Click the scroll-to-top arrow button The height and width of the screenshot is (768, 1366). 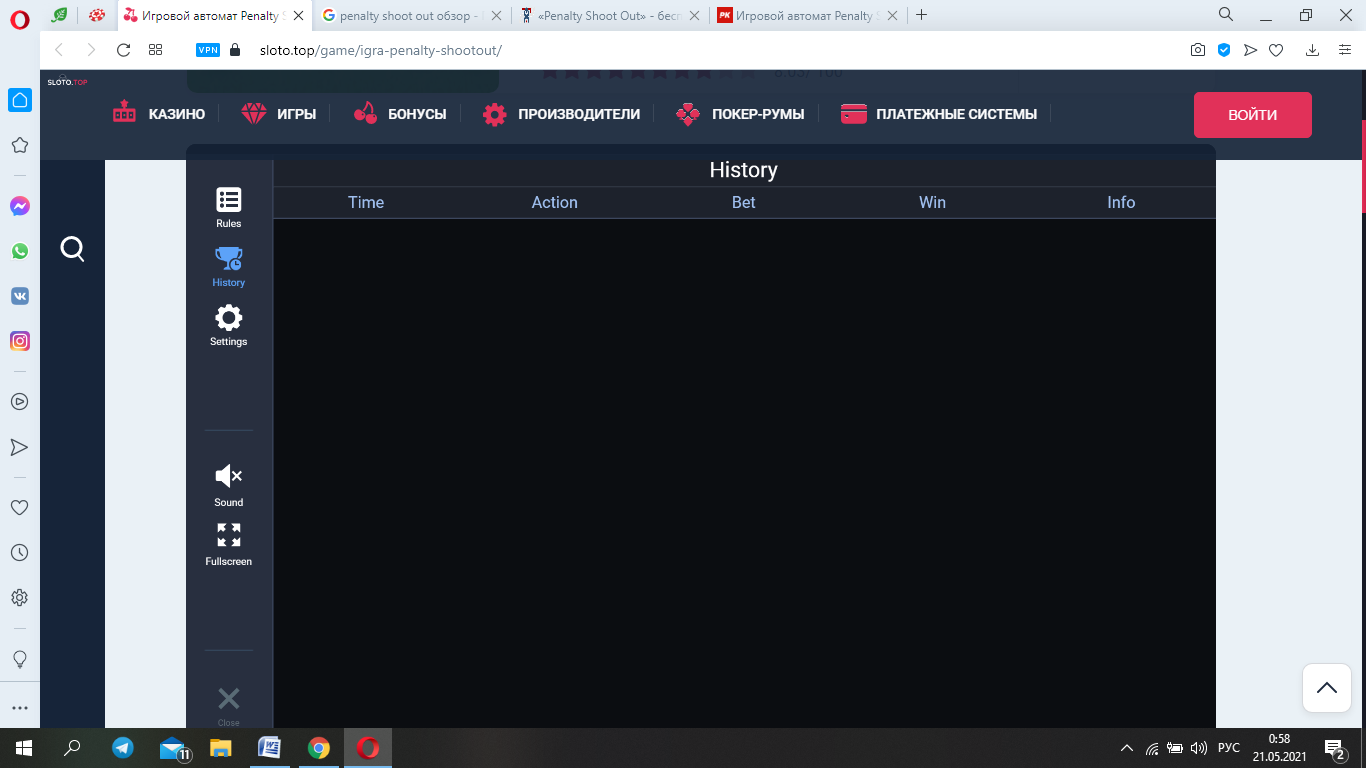(x=1327, y=688)
